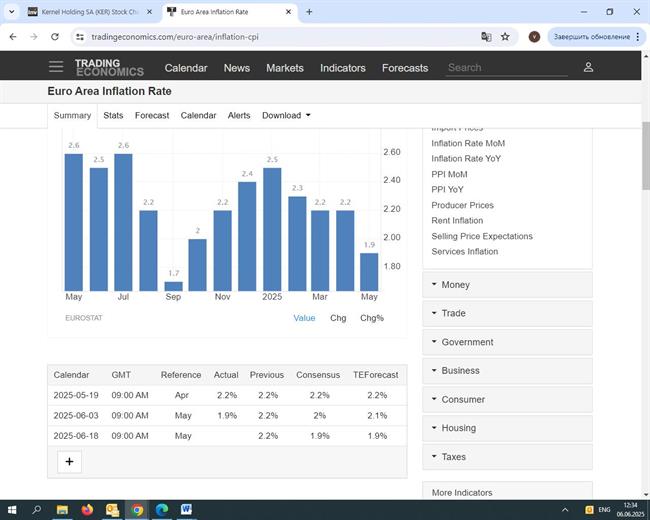Viewport: 650px width, 520px height.
Task: Expand the Business section
Action: click(x=507, y=371)
